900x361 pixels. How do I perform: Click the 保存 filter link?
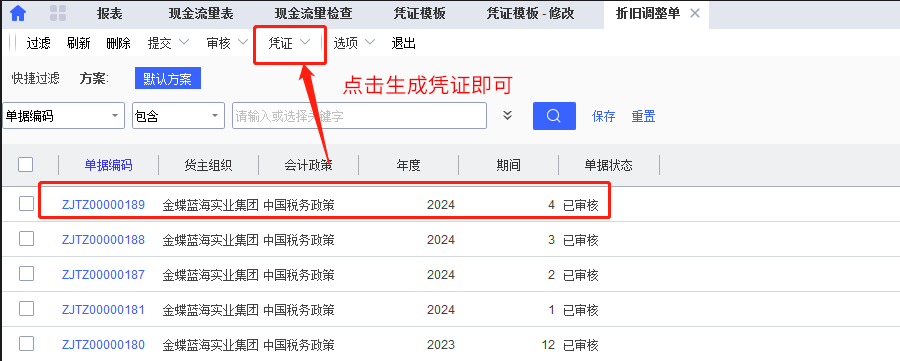click(603, 116)
